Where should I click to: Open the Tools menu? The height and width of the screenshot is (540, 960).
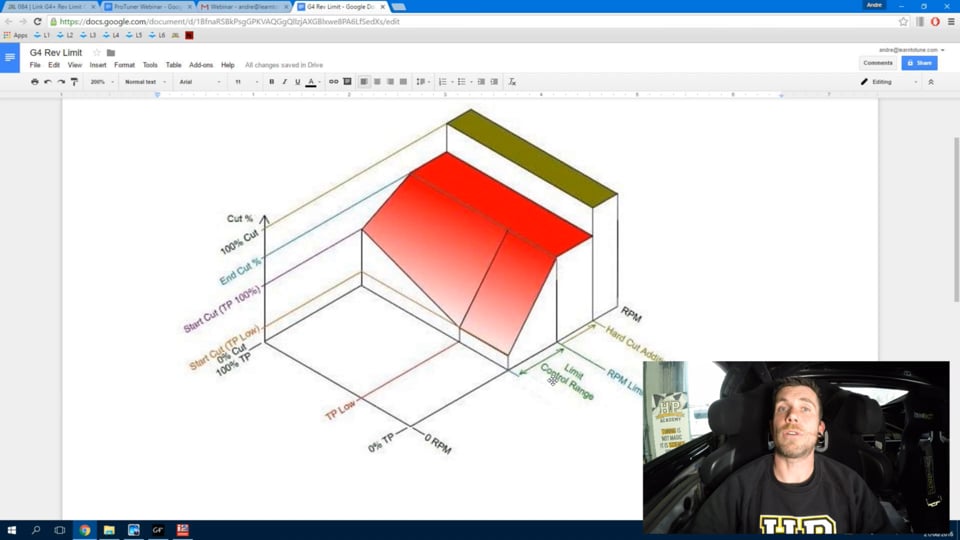(x=150, y=65)
